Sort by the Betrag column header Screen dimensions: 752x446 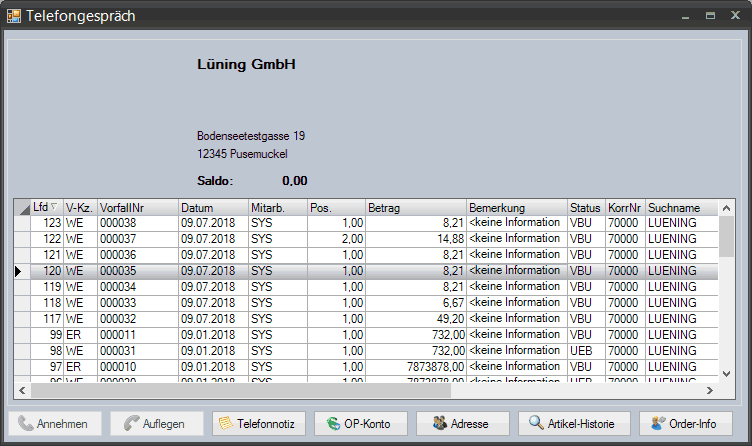point(415,207)
